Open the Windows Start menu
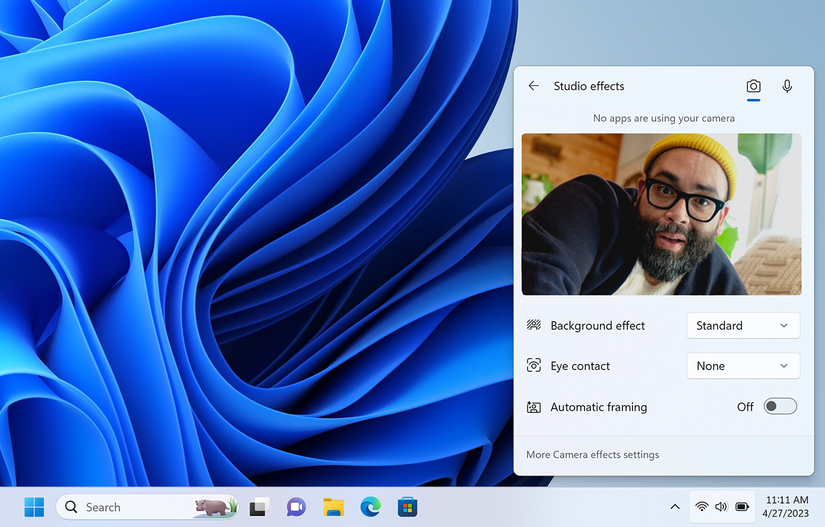Viewport: 825px width, 527px height. (34, 507)
